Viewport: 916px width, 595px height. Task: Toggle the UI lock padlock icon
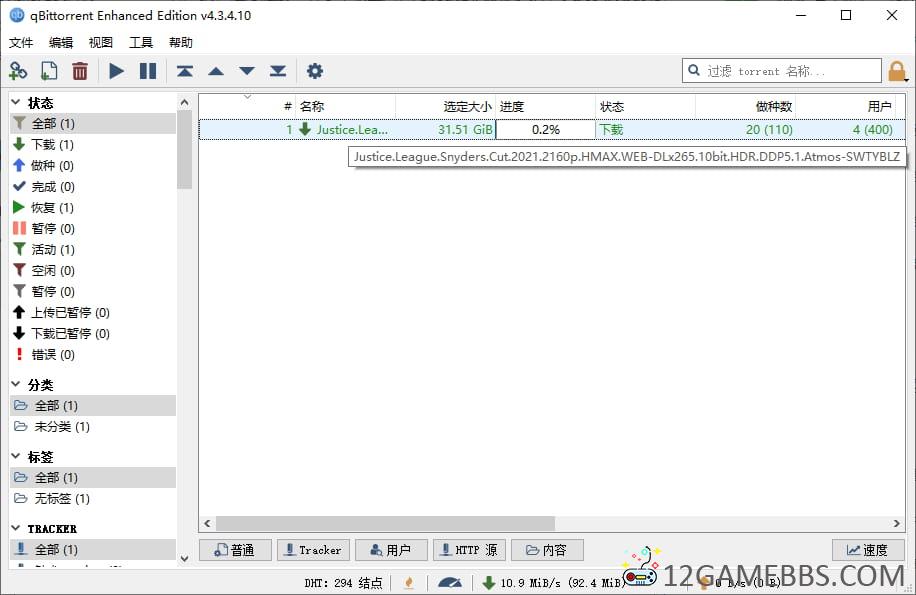pos(897,72)
